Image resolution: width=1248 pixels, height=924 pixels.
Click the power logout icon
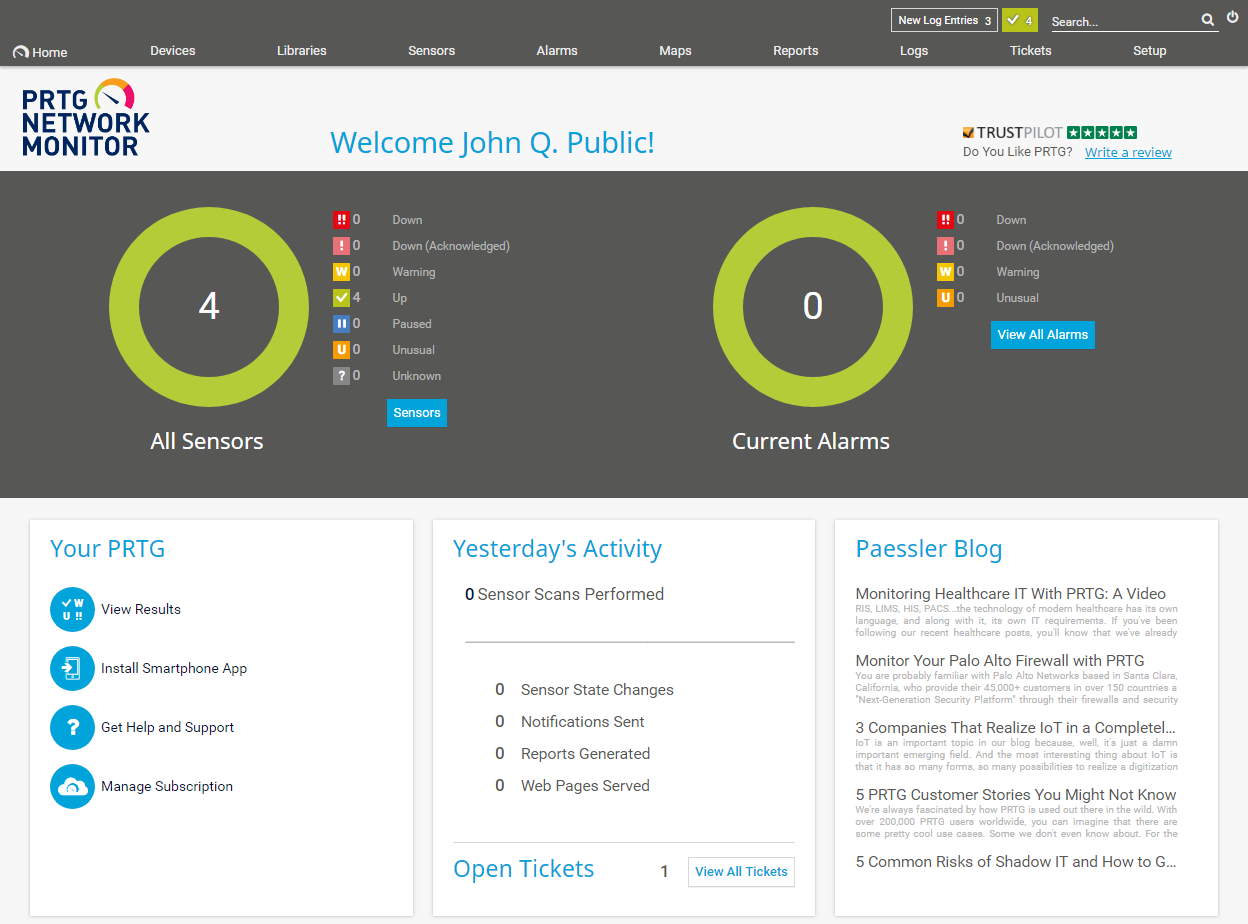[x=1232, y=17]
